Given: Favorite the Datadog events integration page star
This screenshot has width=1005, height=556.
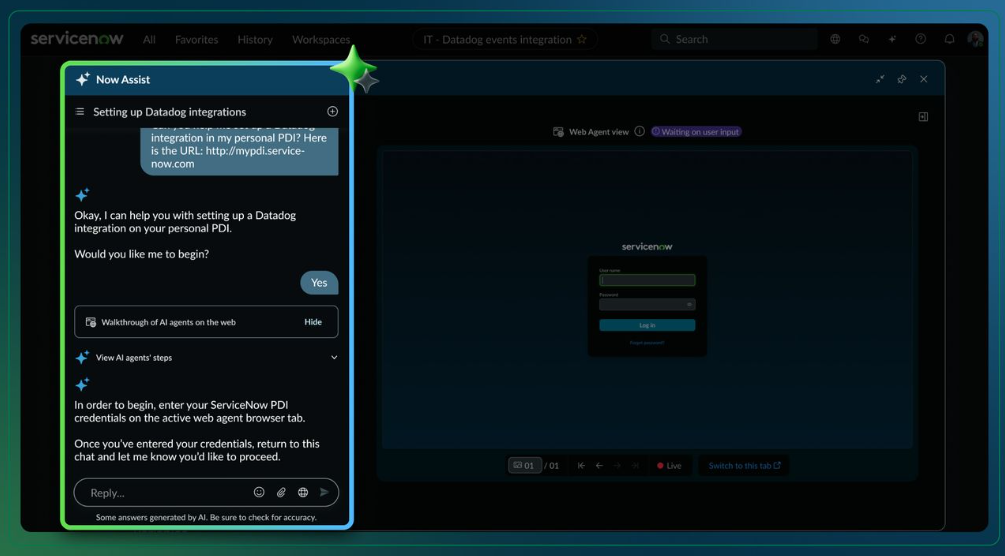Looking at the screenshot, I should [x=582, y=40].
